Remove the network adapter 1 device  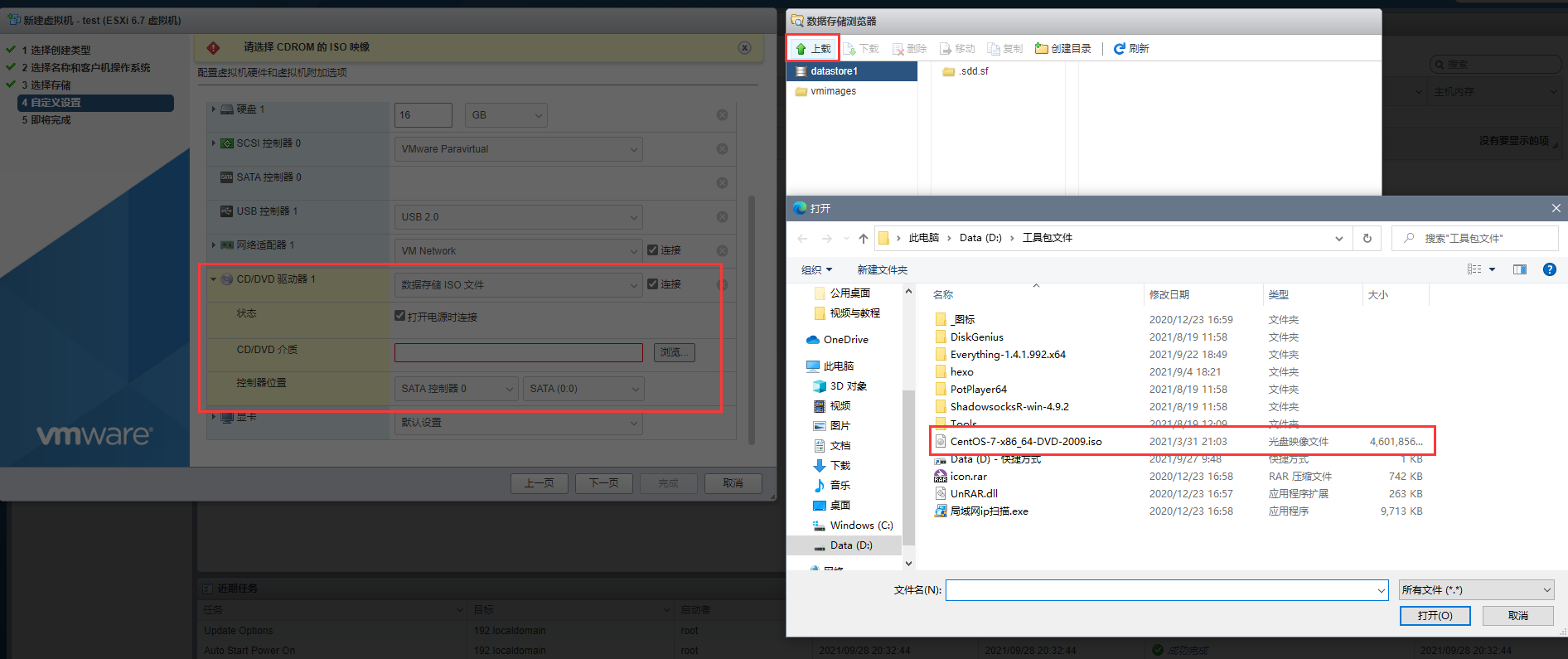tap(722, 251)
